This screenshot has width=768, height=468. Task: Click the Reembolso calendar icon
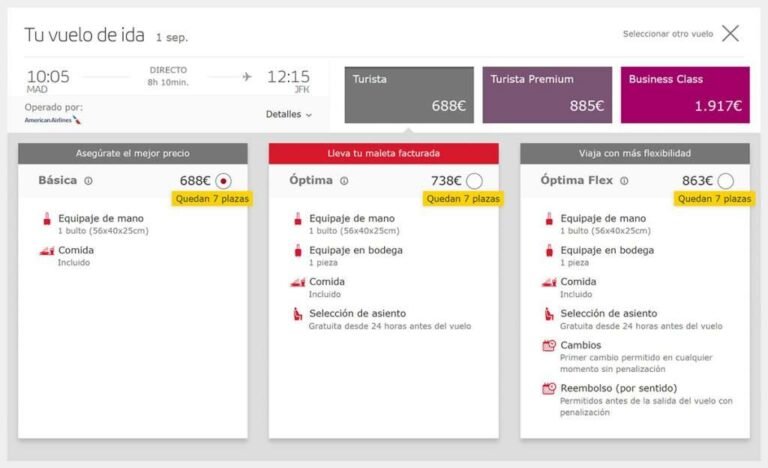coord(549,389)
